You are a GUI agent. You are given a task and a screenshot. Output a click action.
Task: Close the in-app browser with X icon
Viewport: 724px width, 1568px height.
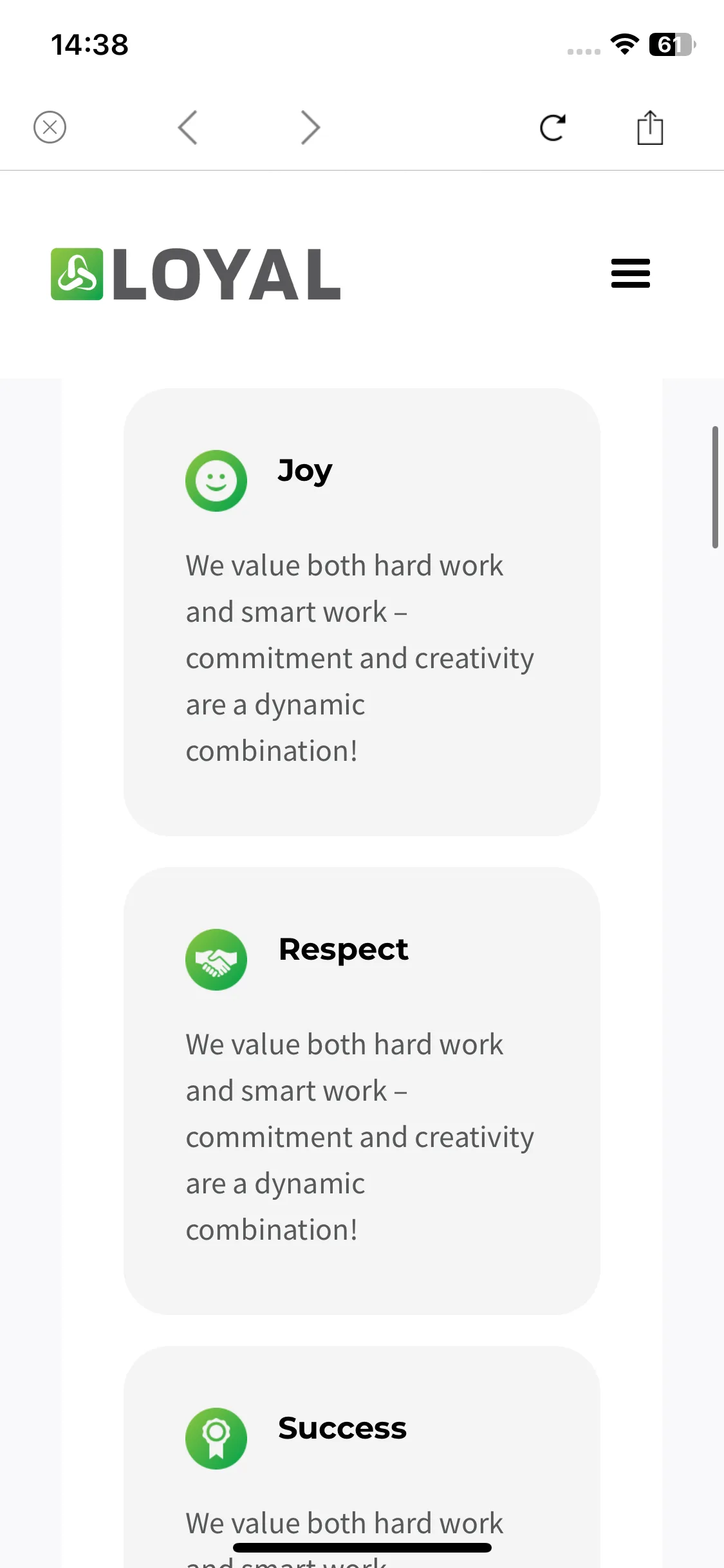50,127
